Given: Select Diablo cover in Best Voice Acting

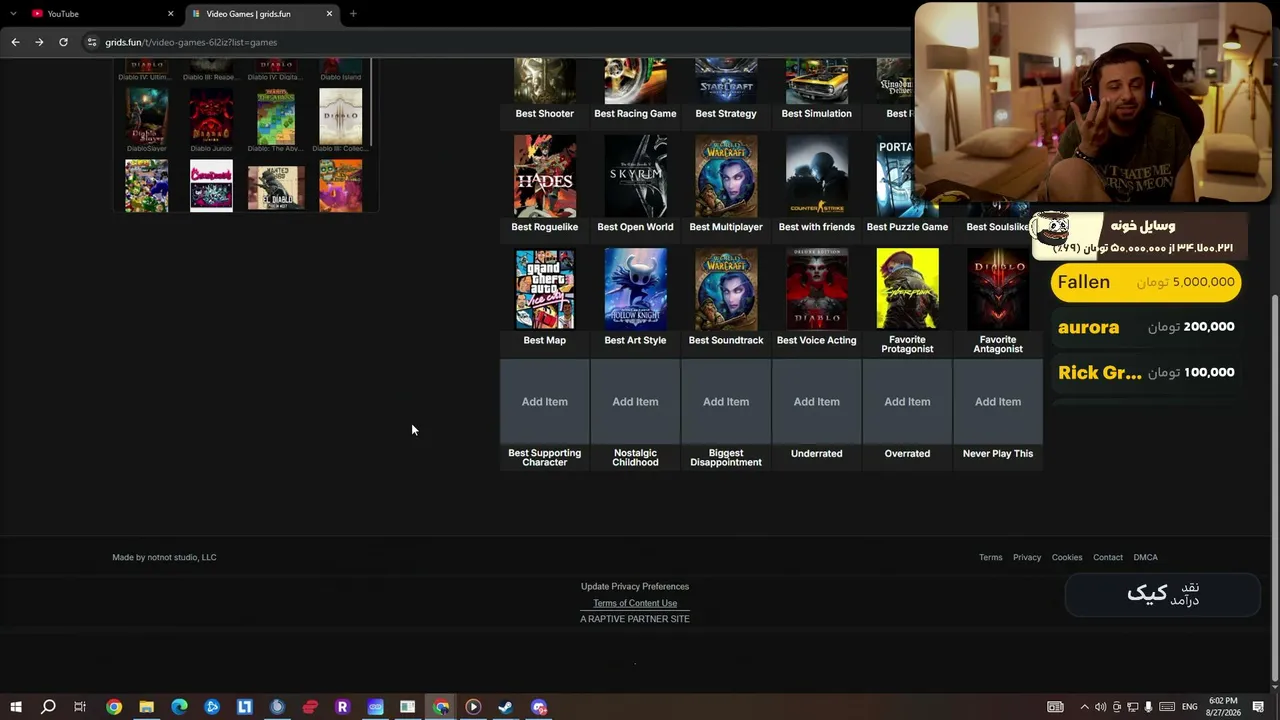Looking at the screenshot, I should pyautogui.click(x=817, y=289).
